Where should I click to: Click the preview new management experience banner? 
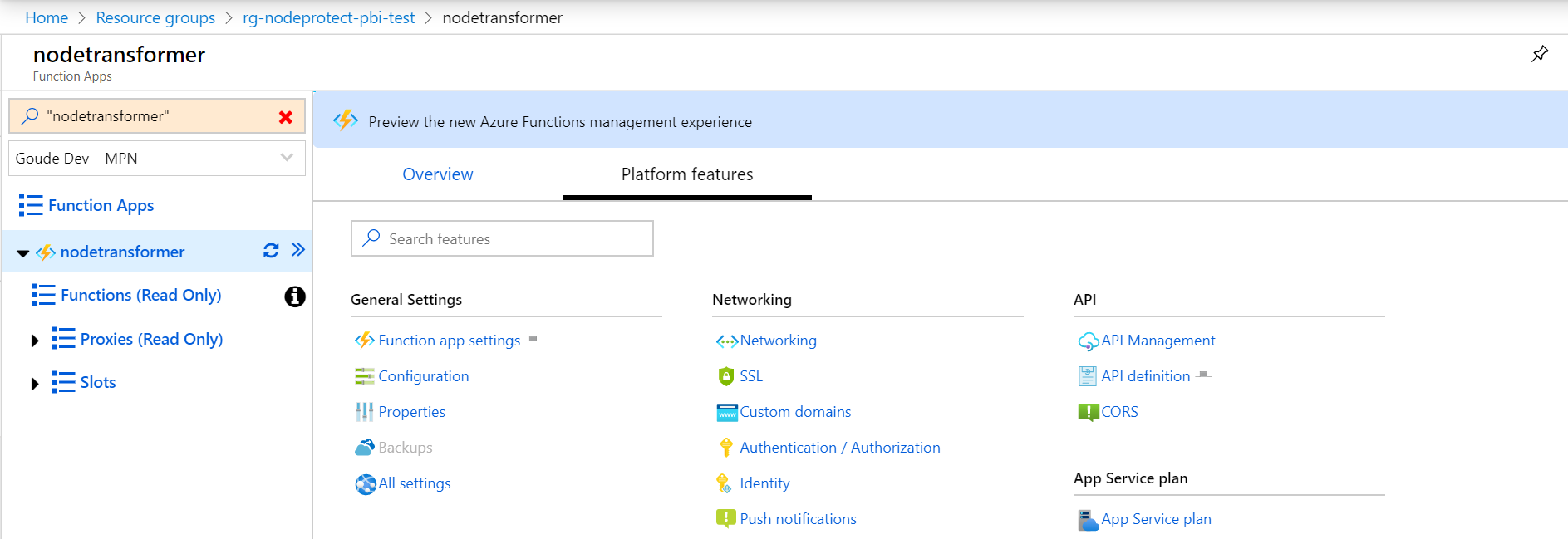point(940,120)
